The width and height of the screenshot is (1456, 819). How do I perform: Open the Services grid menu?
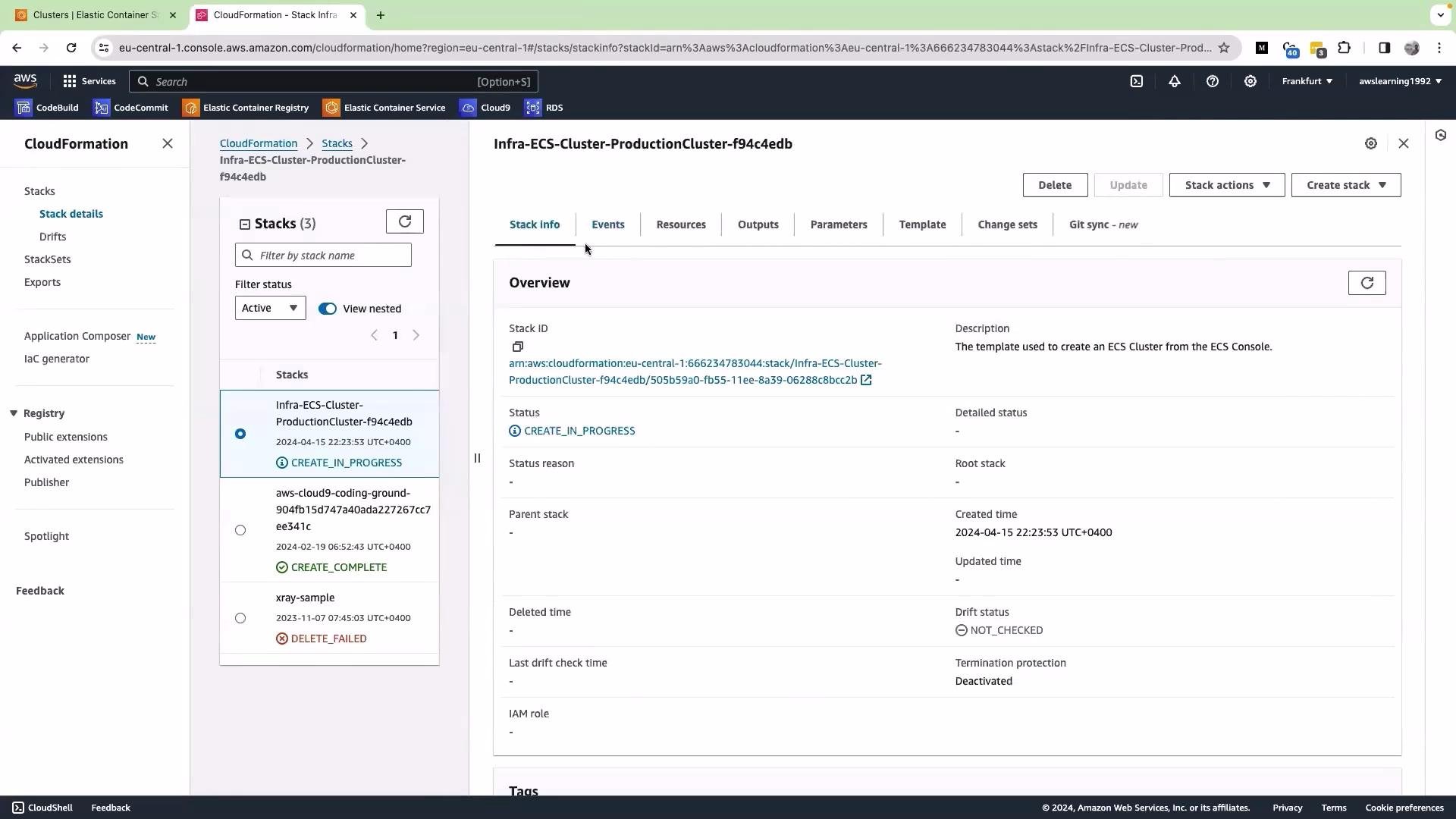pos(89,81)
